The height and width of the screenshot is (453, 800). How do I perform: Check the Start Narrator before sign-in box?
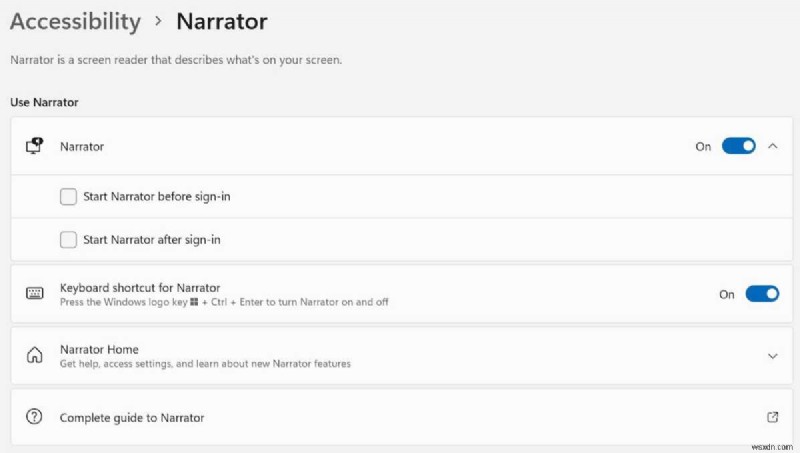pyautogui.click(x=68, y=197)
